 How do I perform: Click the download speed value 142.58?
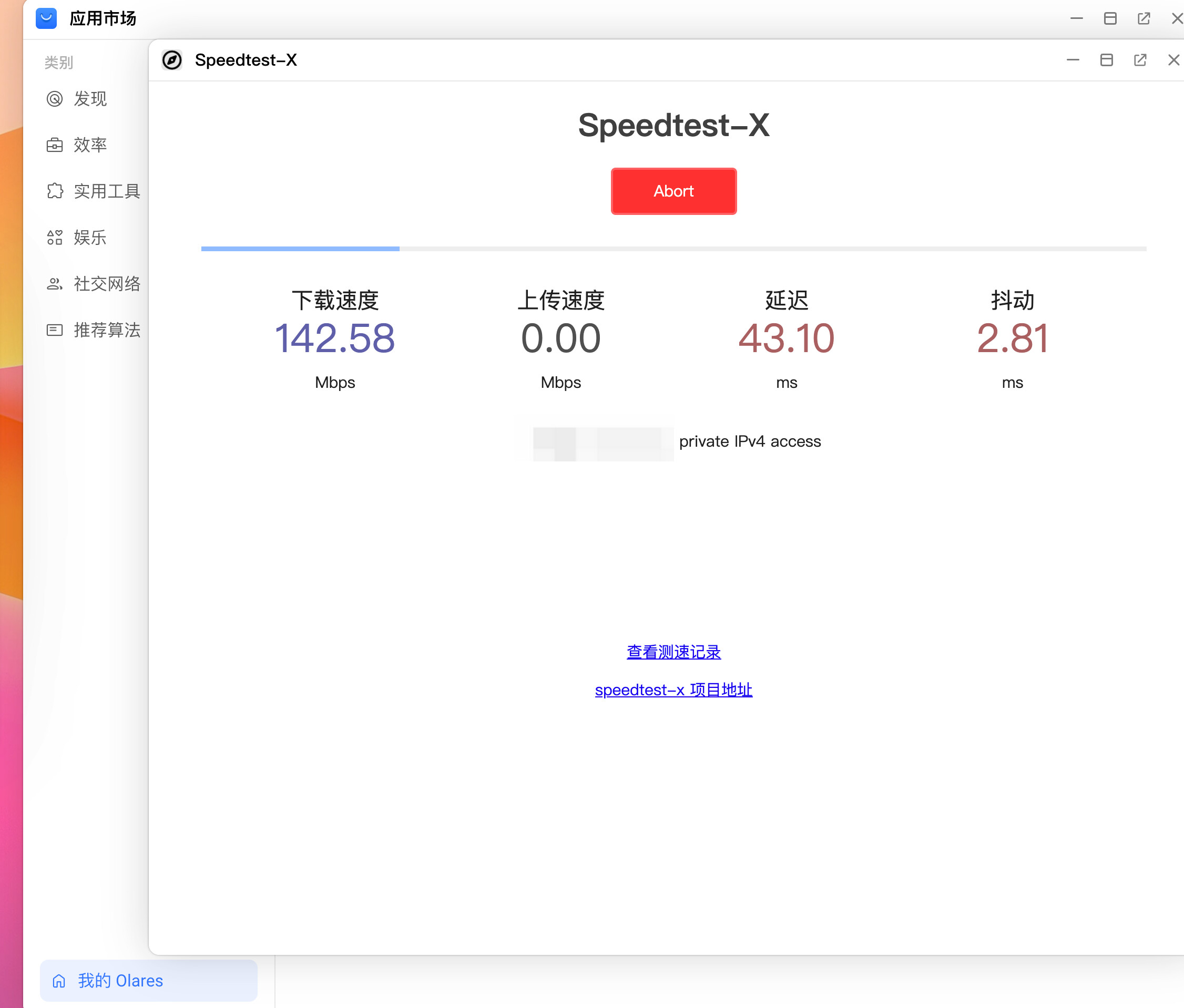335,338
